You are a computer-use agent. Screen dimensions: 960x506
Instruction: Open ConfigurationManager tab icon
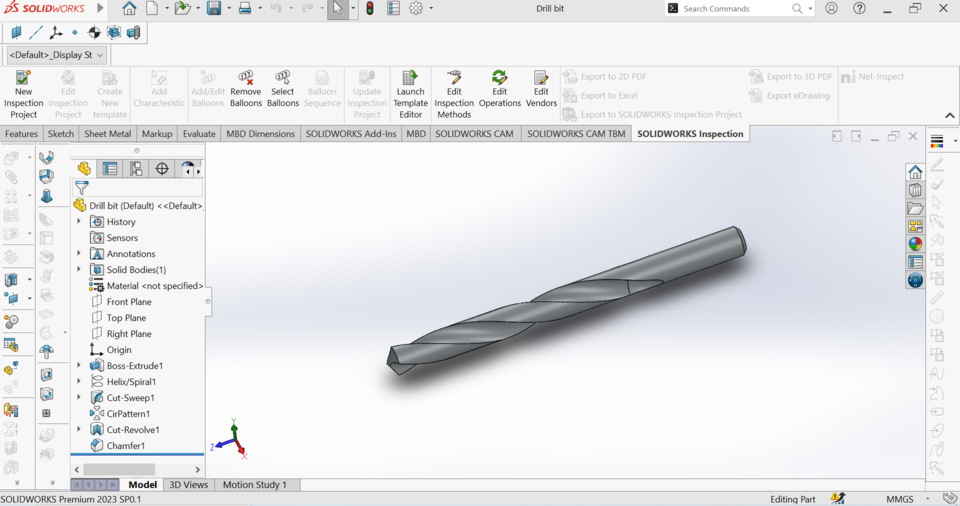(x=136, y=168)
